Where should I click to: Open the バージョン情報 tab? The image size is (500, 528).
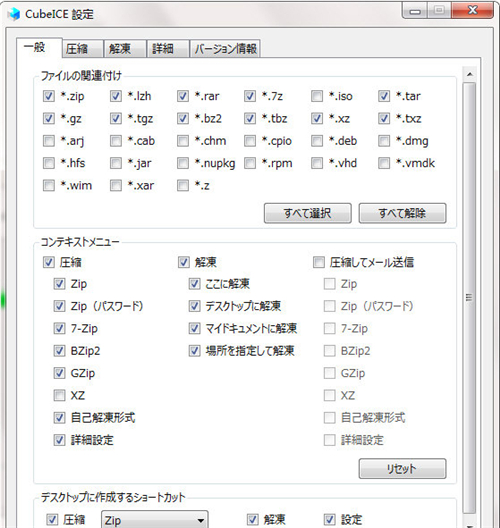(225, 49)
